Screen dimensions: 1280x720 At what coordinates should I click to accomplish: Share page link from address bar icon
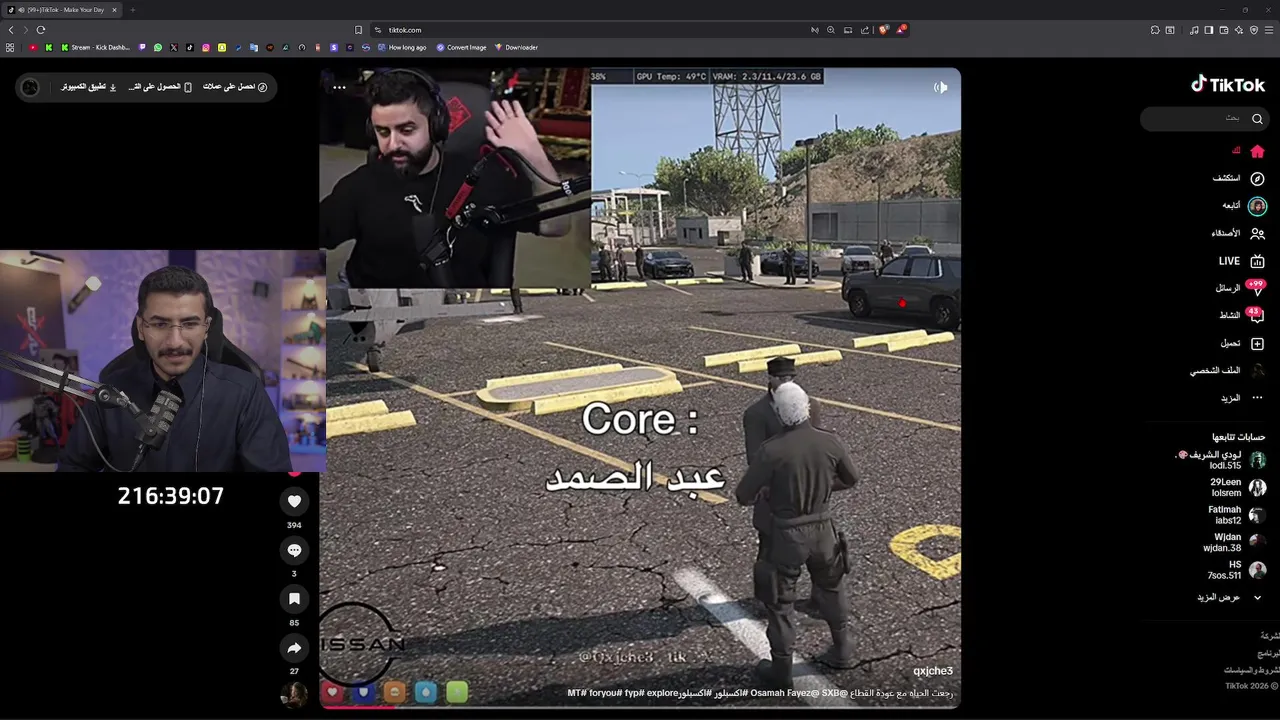tap(865, 30)
